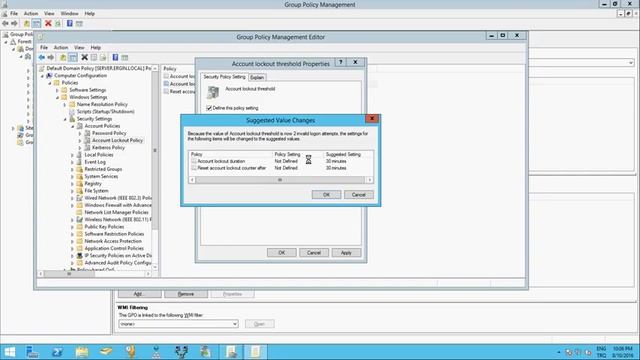This screenshot has width=640, height=360.
Task: Click the horizontal scrollbar thumb under the Editor tree
Action: click(x=69, y=274)
